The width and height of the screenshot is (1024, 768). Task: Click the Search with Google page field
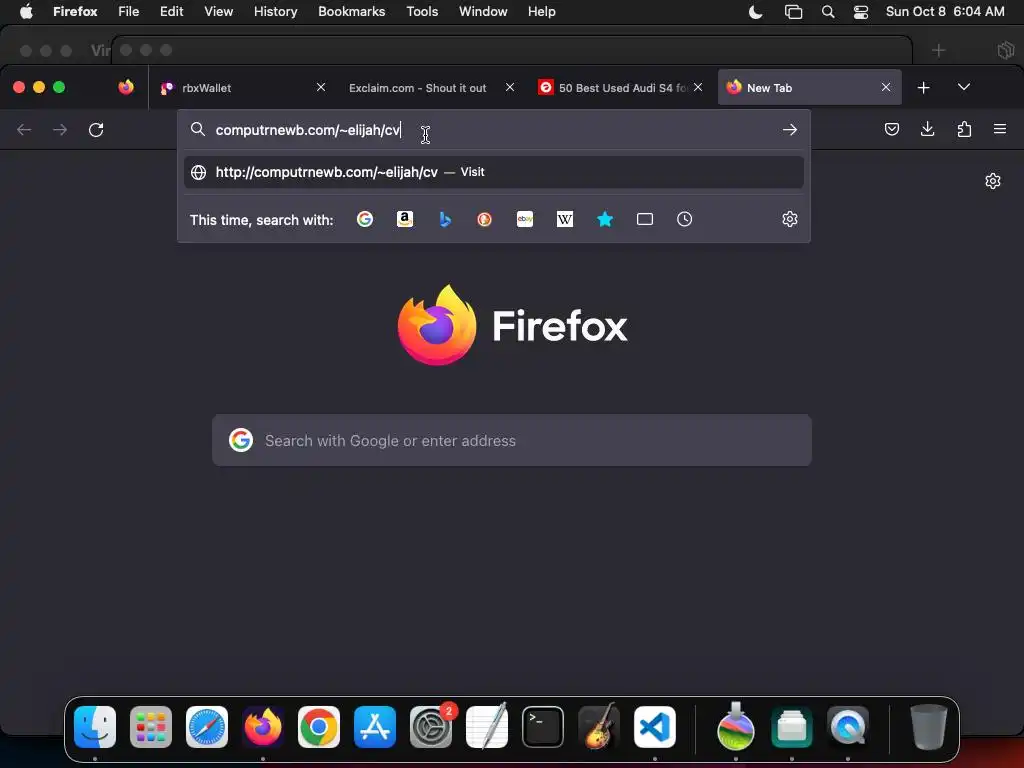pyautogui.click(x=512, y=441)
